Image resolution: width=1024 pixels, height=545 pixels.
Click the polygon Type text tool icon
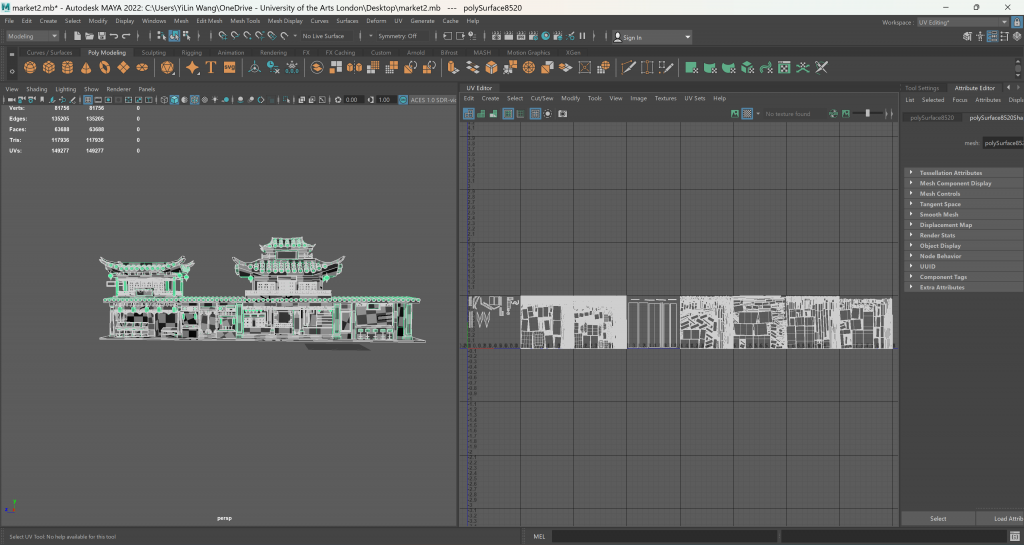(210, 67)
